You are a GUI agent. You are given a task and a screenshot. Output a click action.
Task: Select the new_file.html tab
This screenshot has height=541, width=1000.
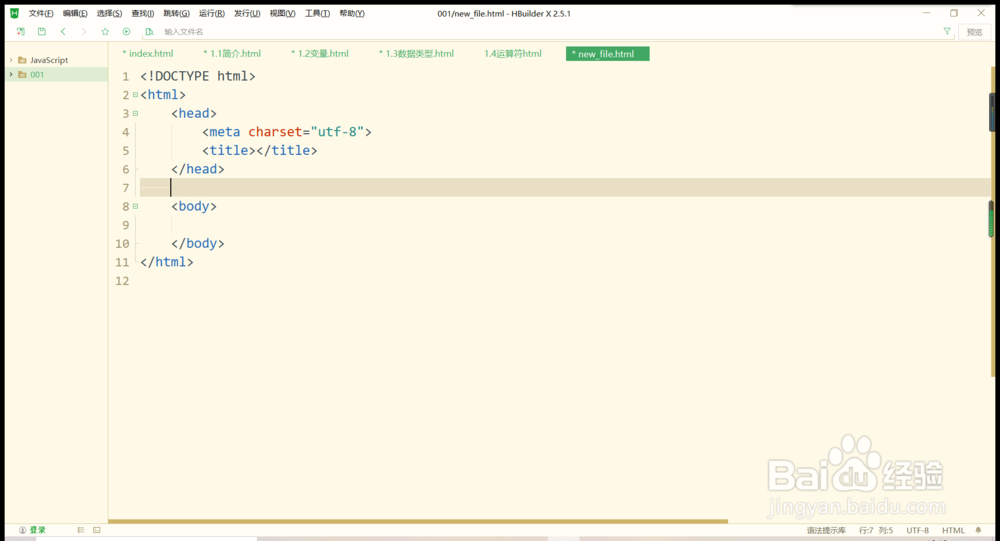(607, 54)
